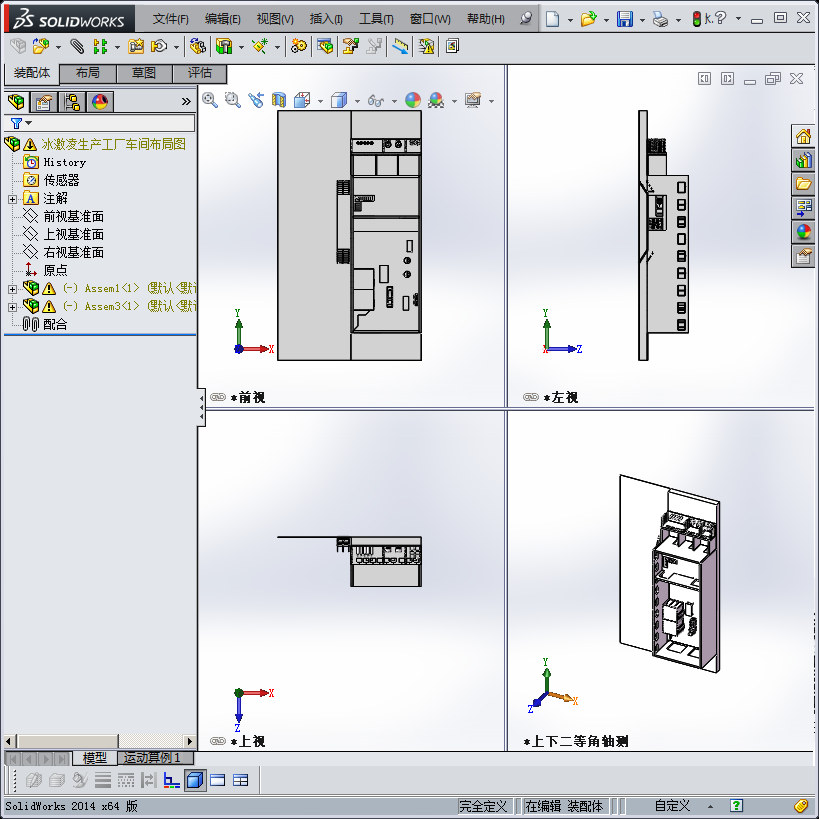Collapse the feature tree panel handle

pos(201,407)
